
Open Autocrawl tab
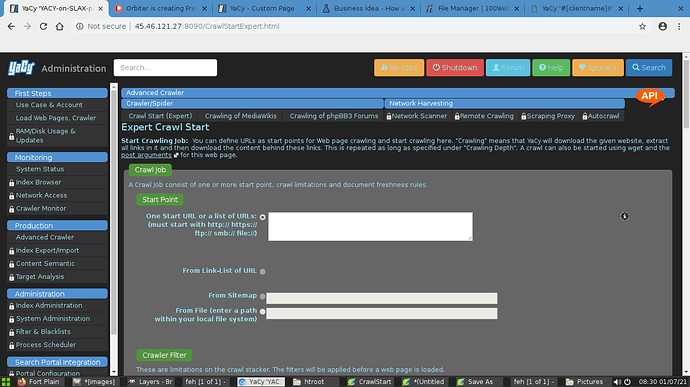(x=601, y=116)
